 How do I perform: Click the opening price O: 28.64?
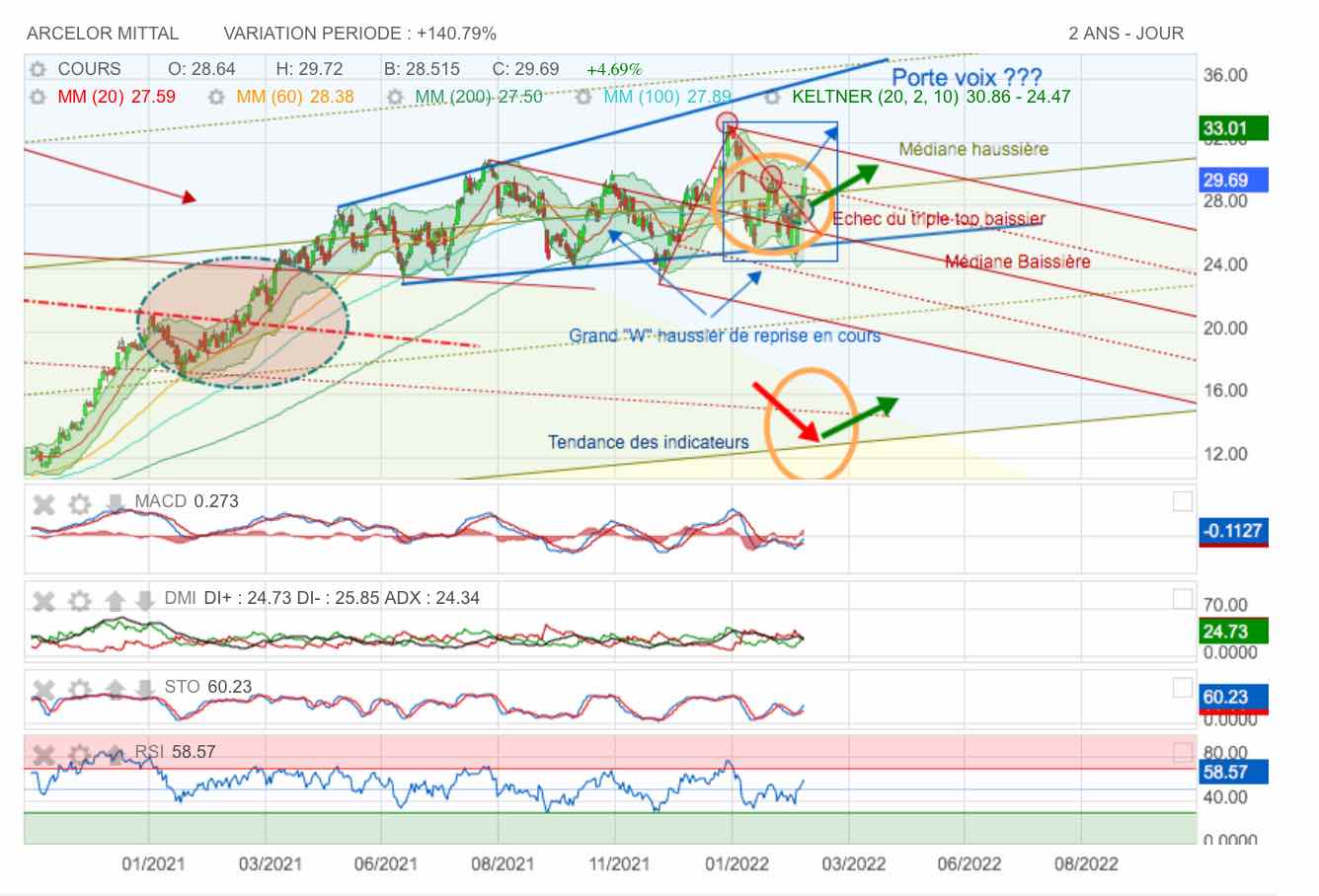click(x=202, y=69)
